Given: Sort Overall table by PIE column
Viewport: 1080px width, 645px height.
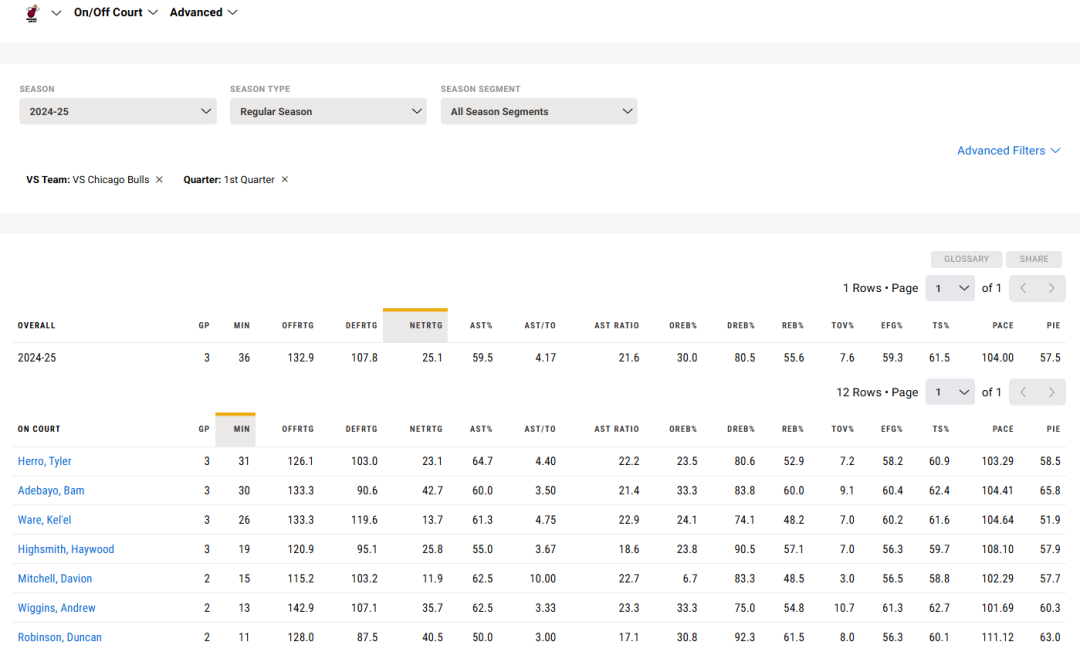Looking at the screenshot, I should pos(1053,325).
